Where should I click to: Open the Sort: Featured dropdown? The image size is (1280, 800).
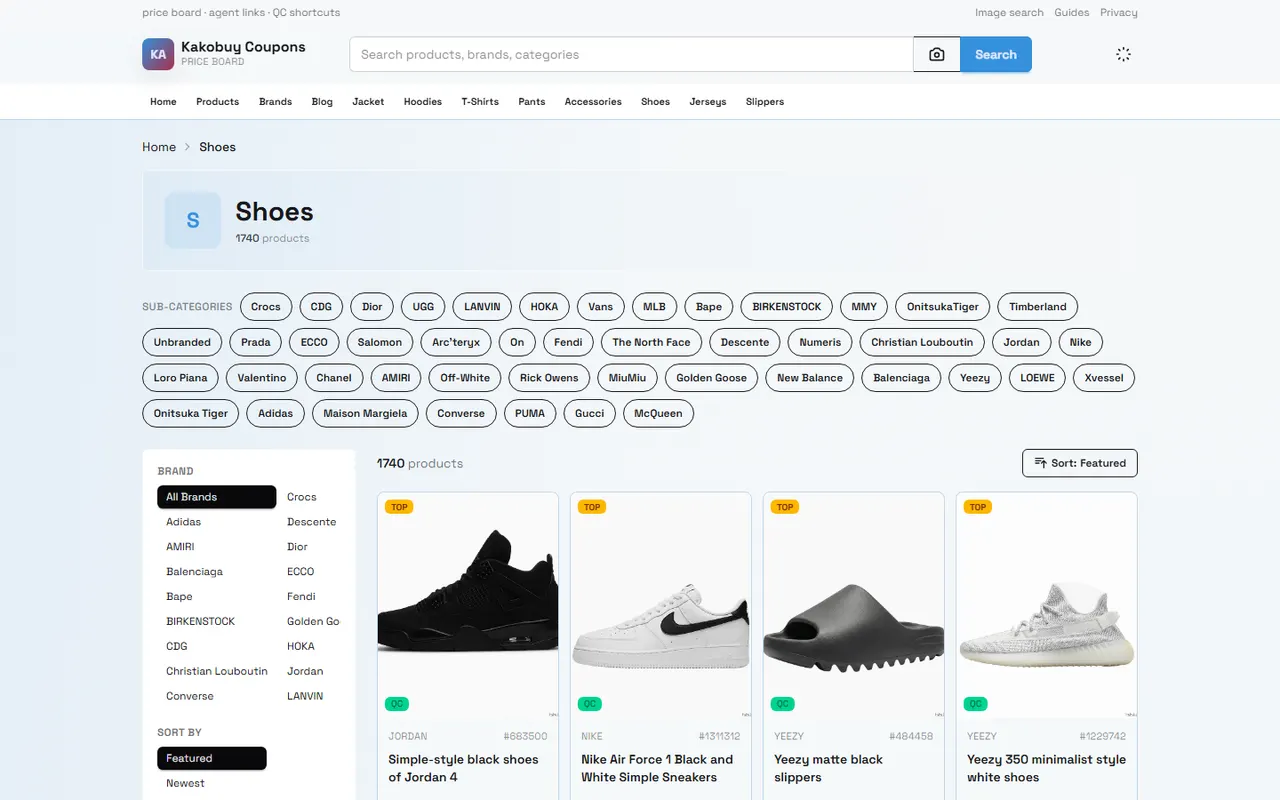[x=1080, y=463]
